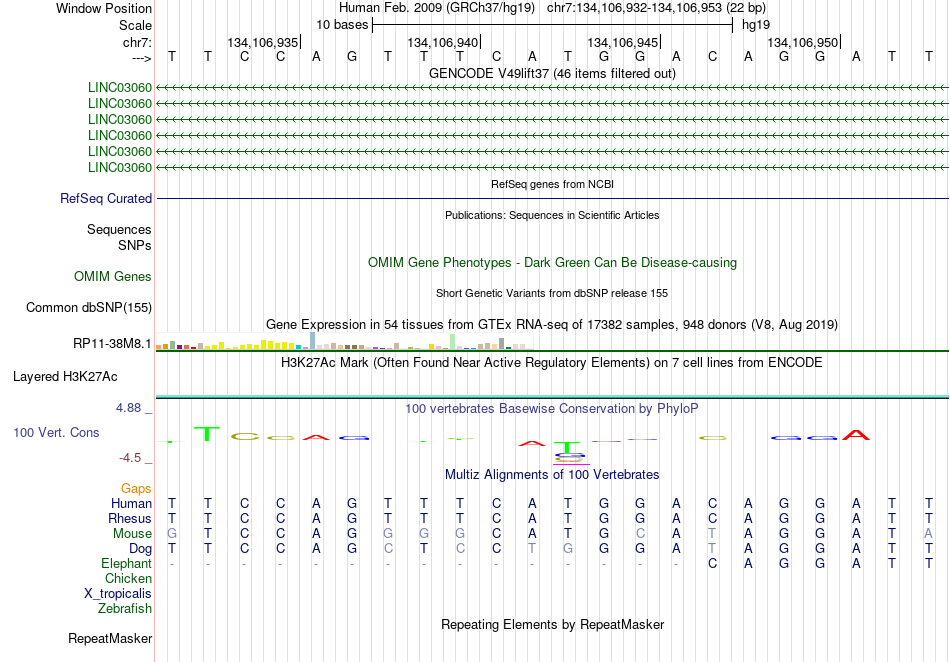Select the Mouse alignment row label
Image resolution: width=950 pixels, height=662 pixels.
tap(132, 534)
